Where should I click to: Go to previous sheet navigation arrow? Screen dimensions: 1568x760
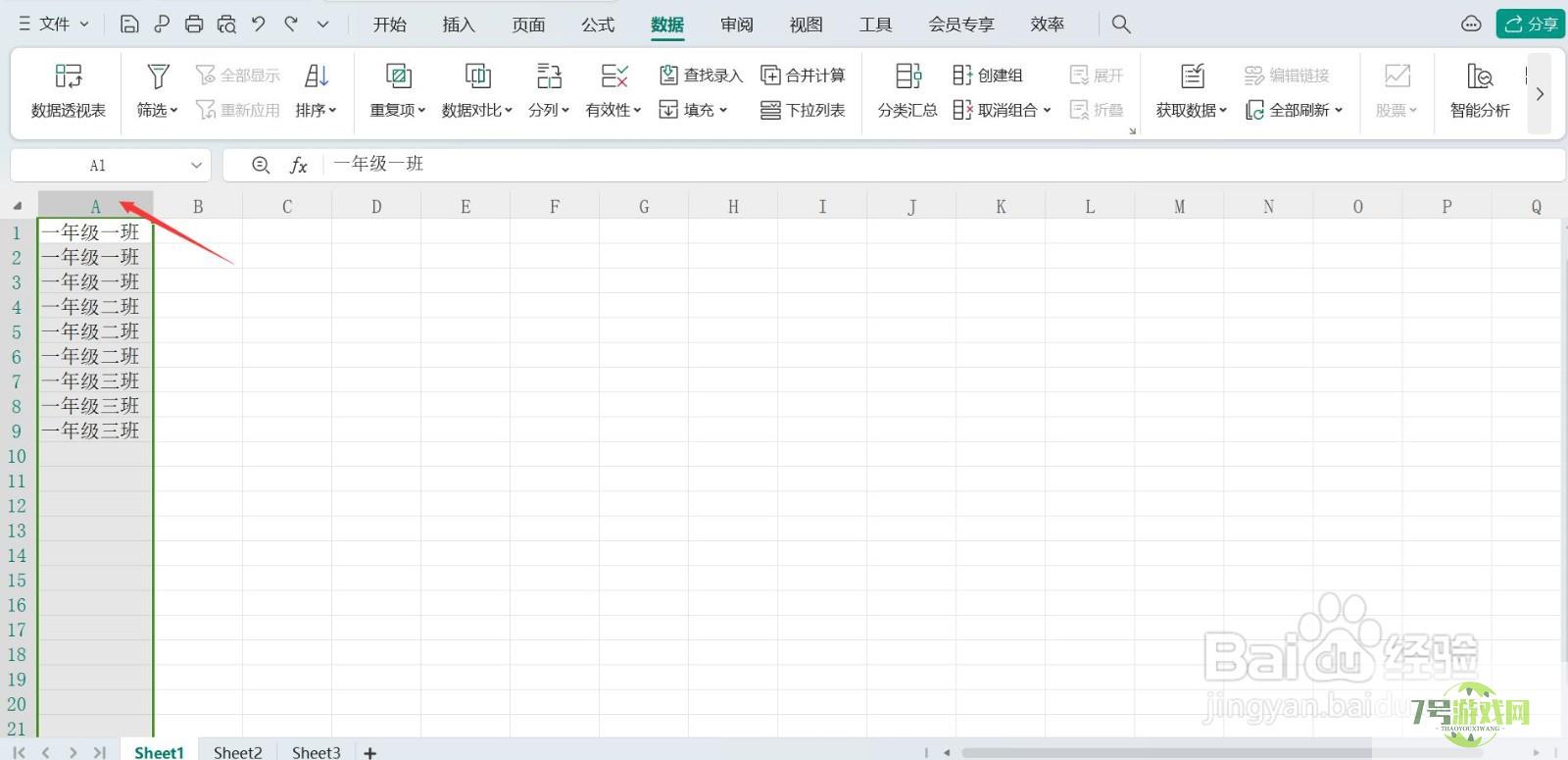(46, 752)
